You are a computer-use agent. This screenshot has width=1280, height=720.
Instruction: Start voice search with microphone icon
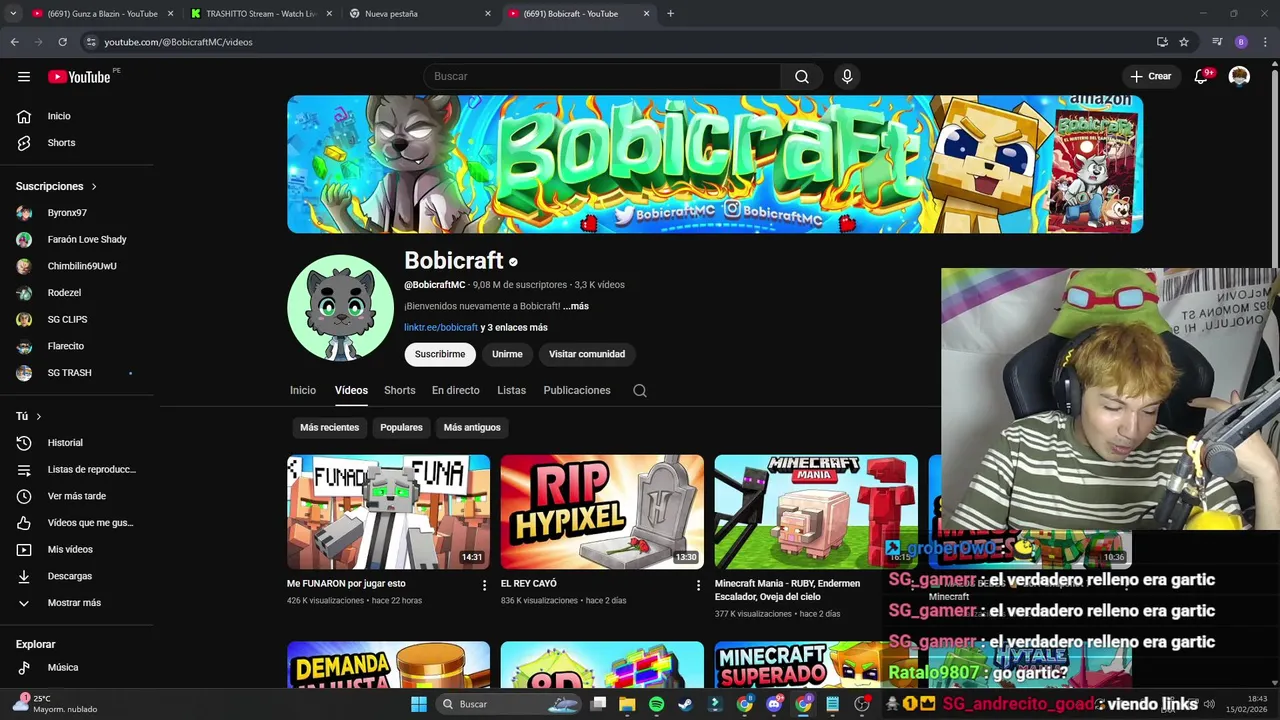(x=847, y=77)
